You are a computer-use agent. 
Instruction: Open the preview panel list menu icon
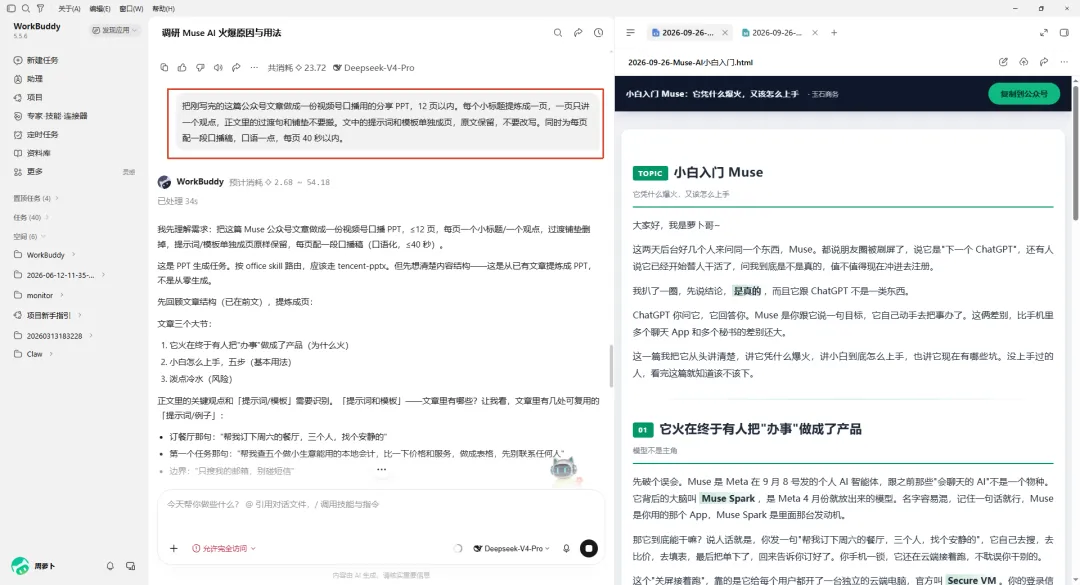(630, 32)
